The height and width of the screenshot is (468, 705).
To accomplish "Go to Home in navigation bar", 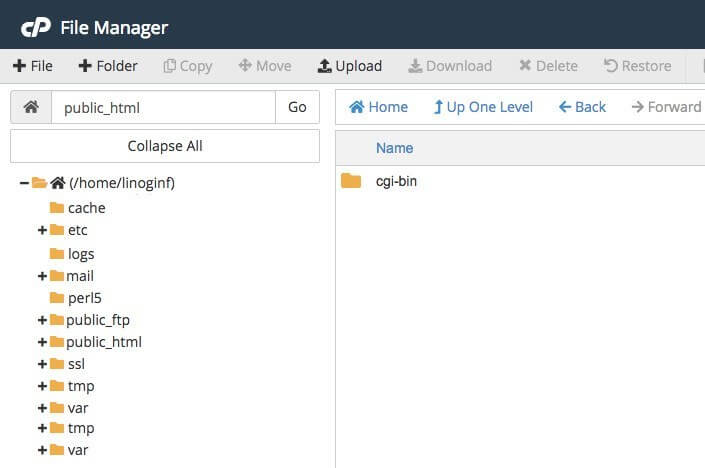I will pos(378,107).
